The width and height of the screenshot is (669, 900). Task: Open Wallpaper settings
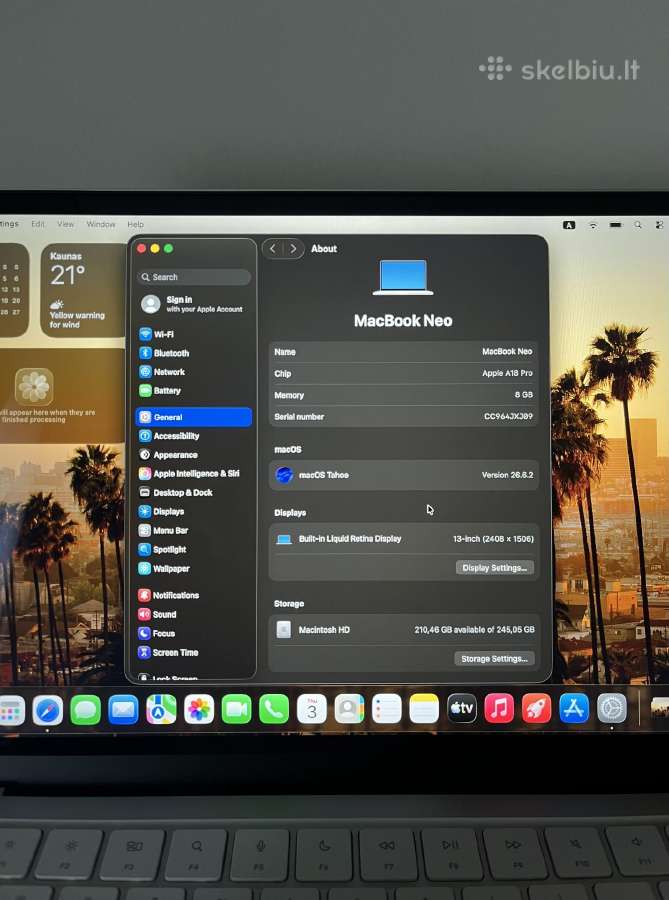(194, 569)
